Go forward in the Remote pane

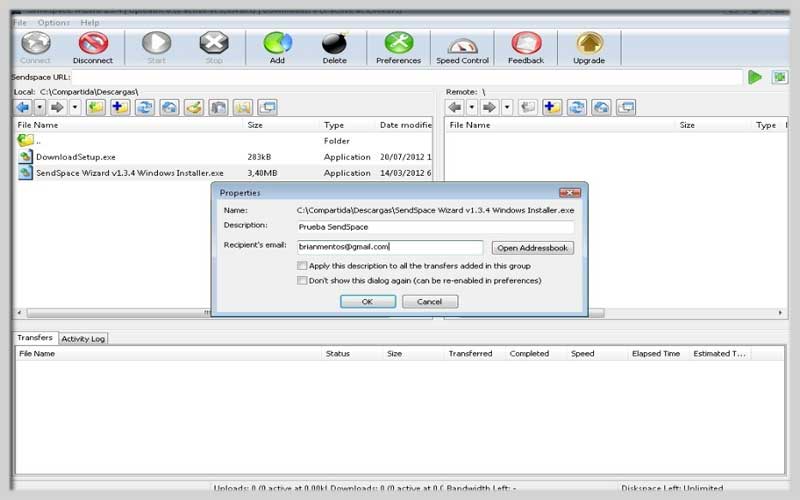[x=490, y=107]
